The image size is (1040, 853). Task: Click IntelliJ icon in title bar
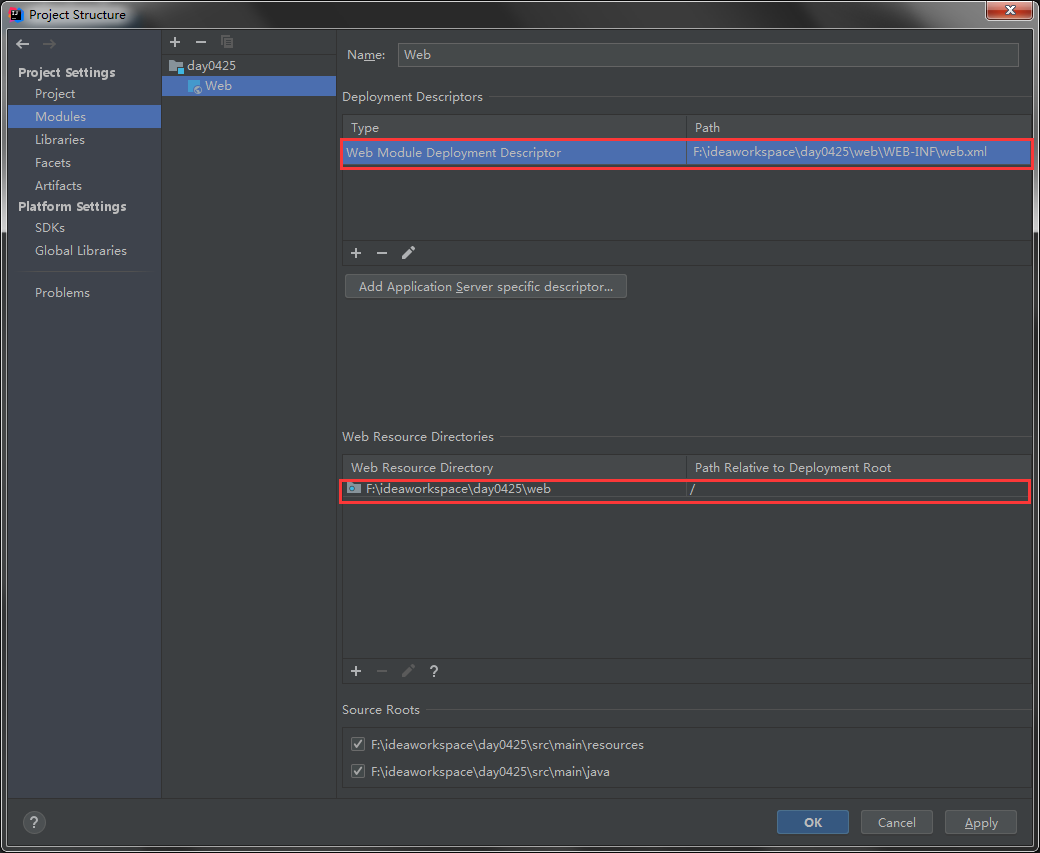pyautogui.click(x=16, y=14)
